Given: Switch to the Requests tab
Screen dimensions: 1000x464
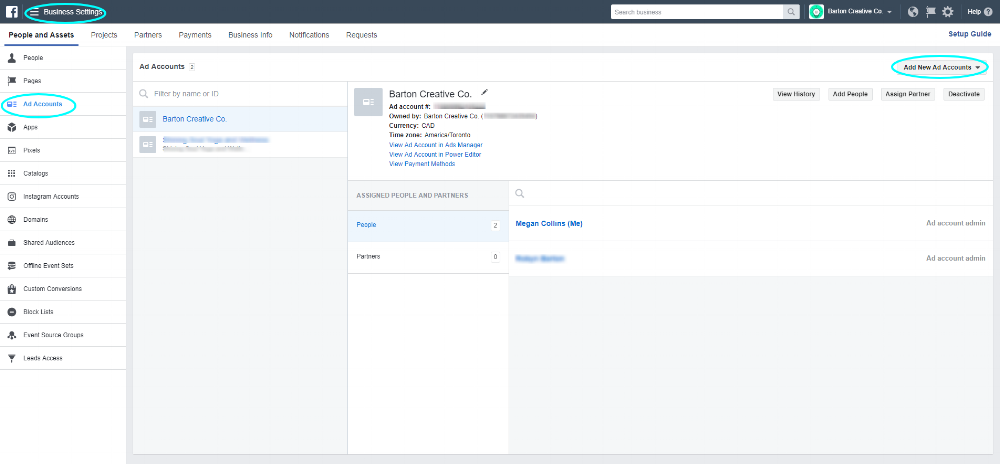Looking at the screenshot, I should tap(362, 35).
